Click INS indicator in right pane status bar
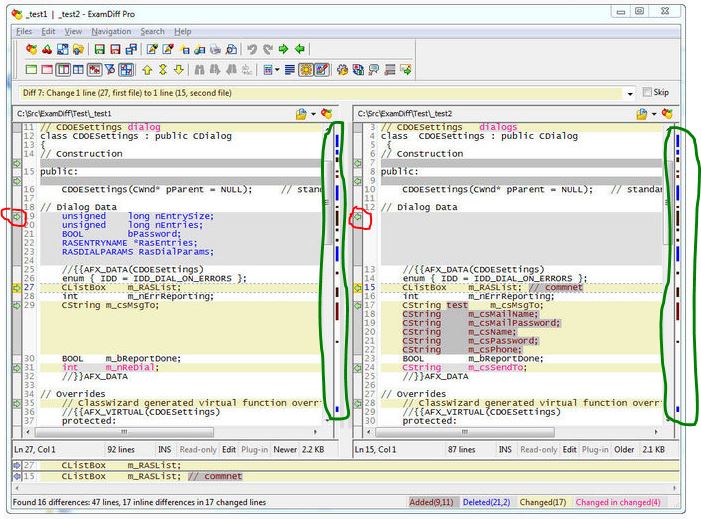The width and height of the screenshot is (701, 519). (505, 449)
